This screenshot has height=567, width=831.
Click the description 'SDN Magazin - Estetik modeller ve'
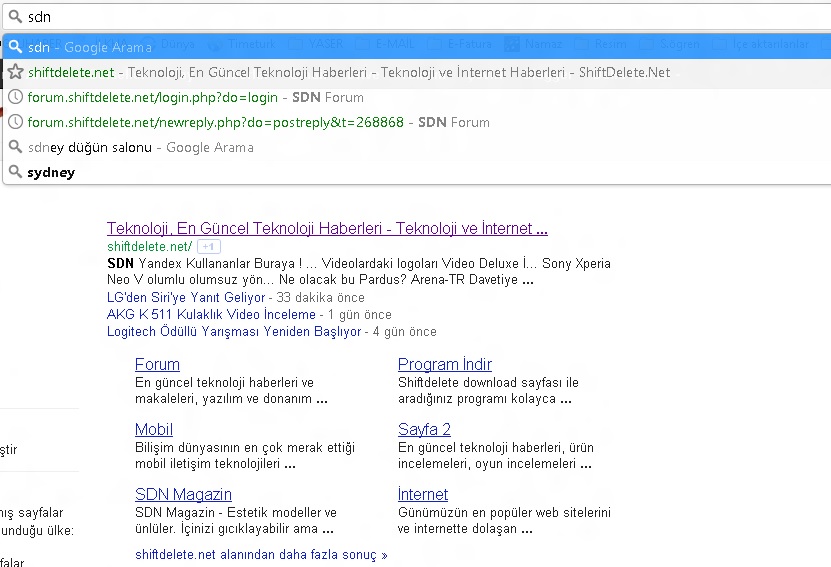point(236,512)
